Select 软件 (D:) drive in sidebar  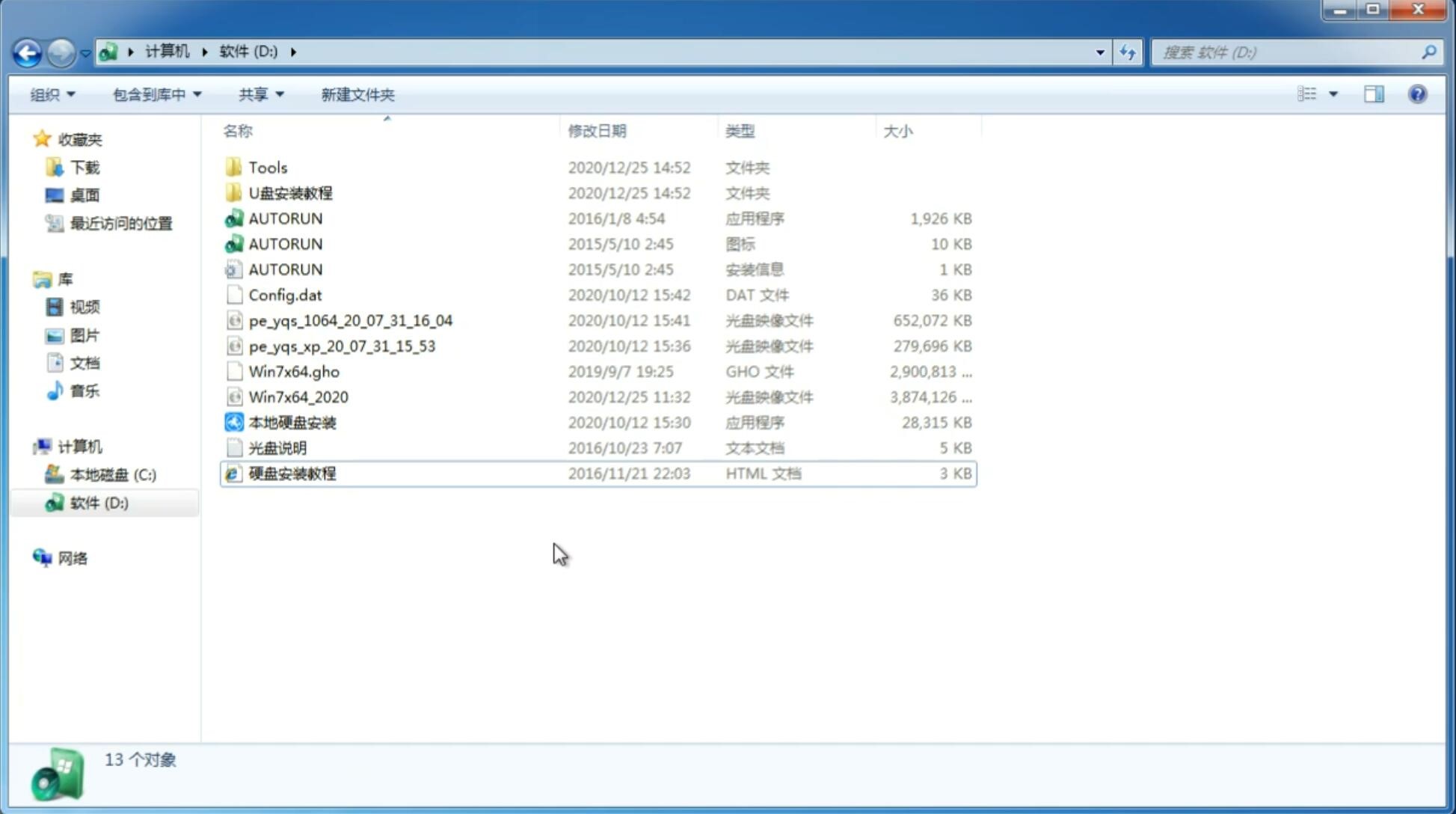[x=98, y=502]
